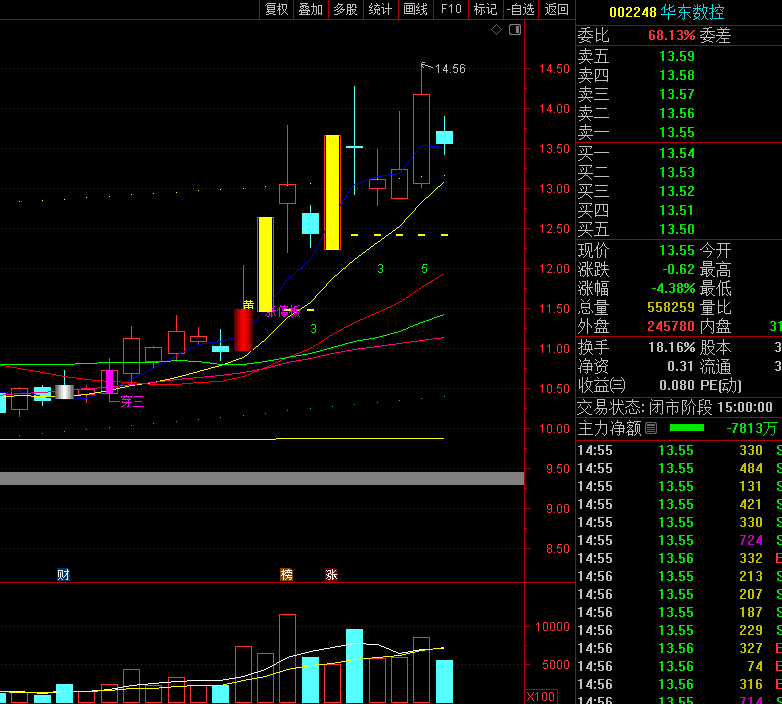Select the 多股 multi-stock button
The image size is (782, 704).
(x=346, y=9)
